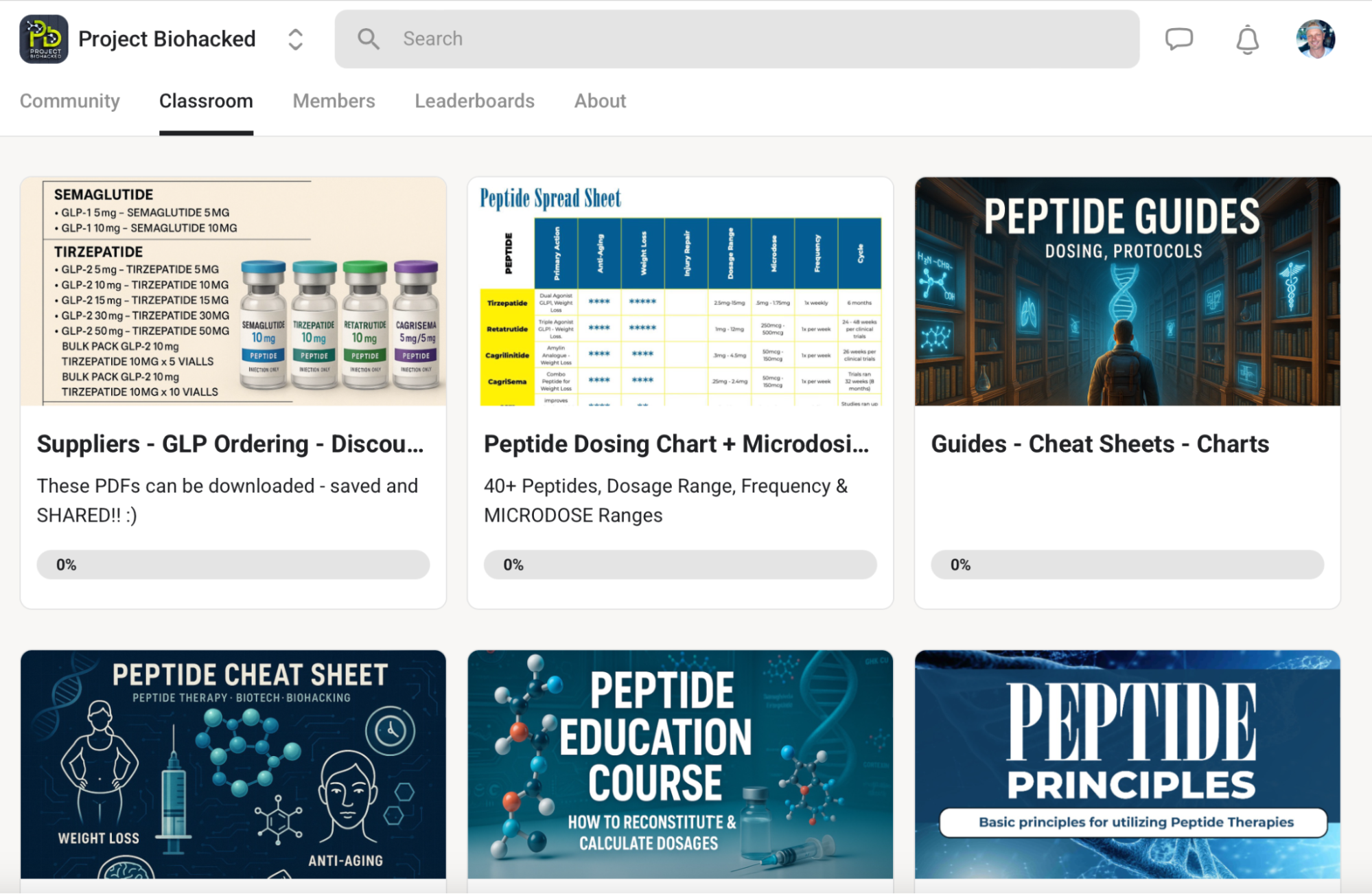Click the Peptide Dosing Chart 0% progress bar
Image resolution: width=1372 pixels, height=894 pixels.
(680, 564)
